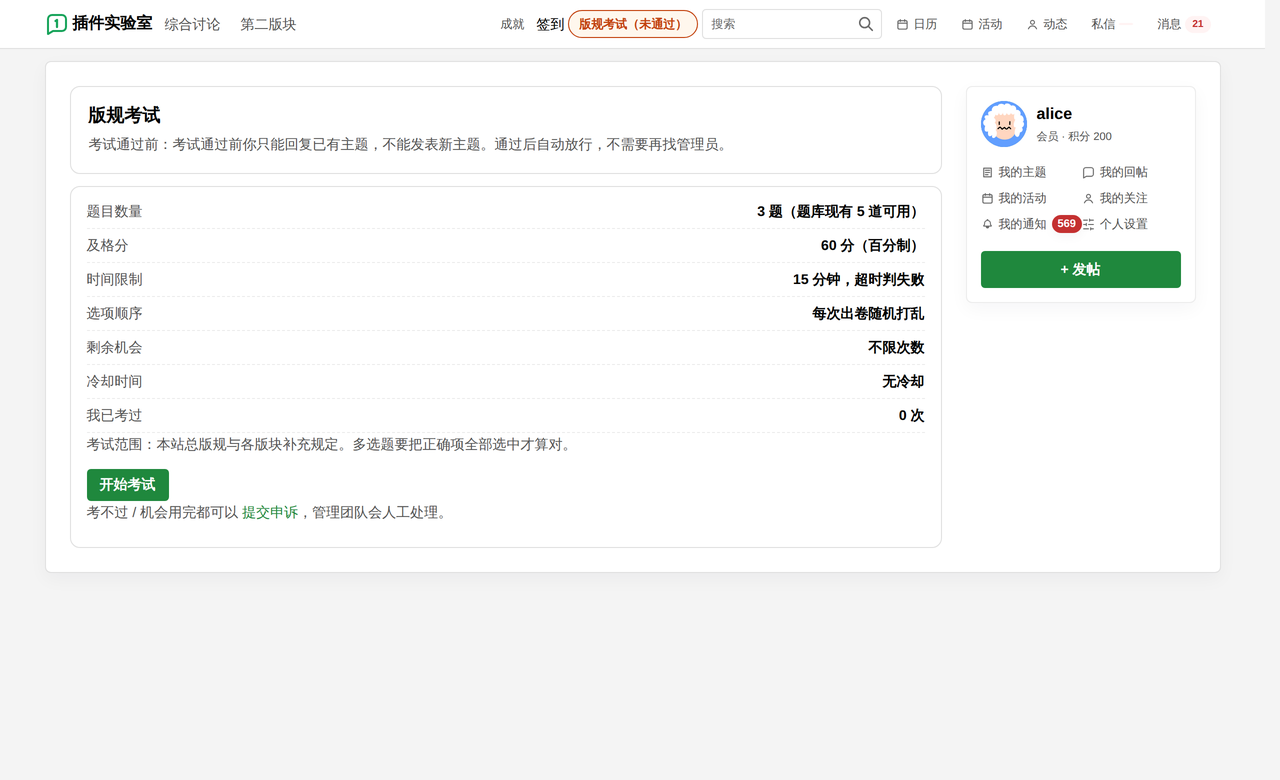Image resolution: width=1280 pixels, height=780 pixels.
Task: Open 消息 with 21 unread
Action: tap(1183, 24)
